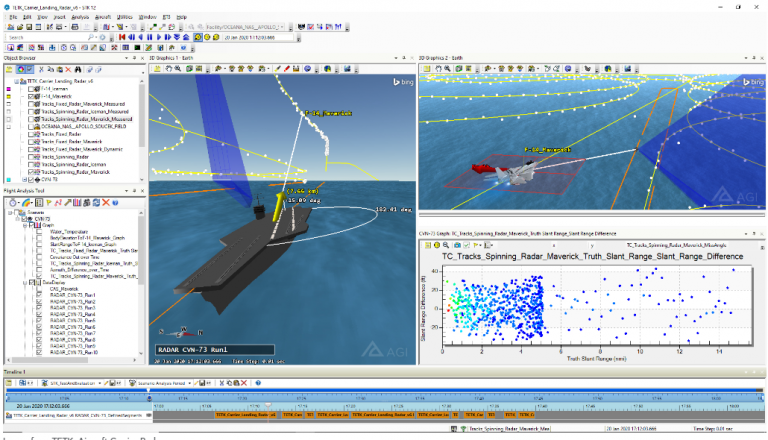This screenshot has height=440, width=768.
Task: Click the Step in Reverse animation button
Action: click(x=131, y=37)
